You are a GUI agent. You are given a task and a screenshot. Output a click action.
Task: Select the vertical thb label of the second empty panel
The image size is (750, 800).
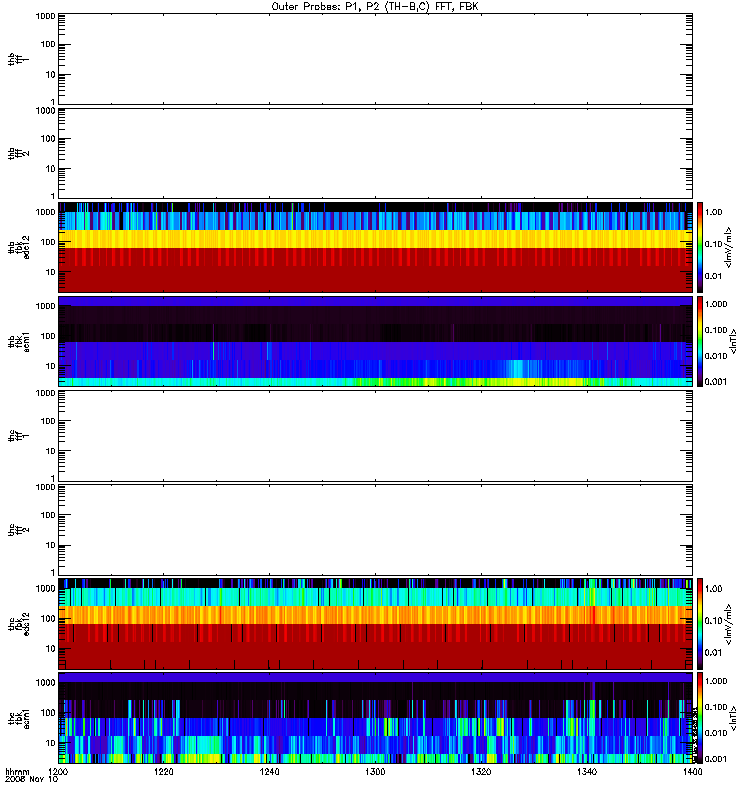[x=19, y=154]
